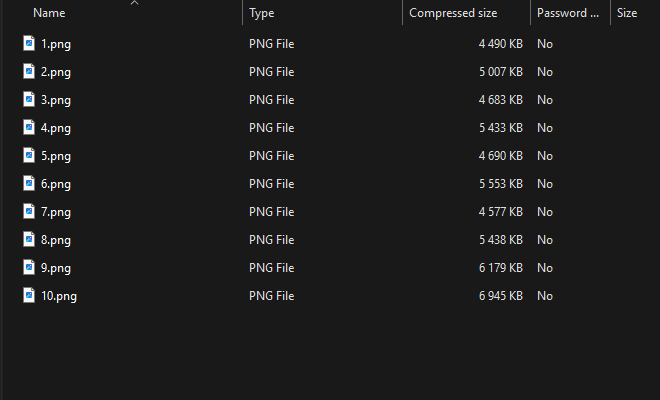This screenshot has height=400, width=660.
Task: Select the 10.png file icon
Action: [x=29, y=295]
